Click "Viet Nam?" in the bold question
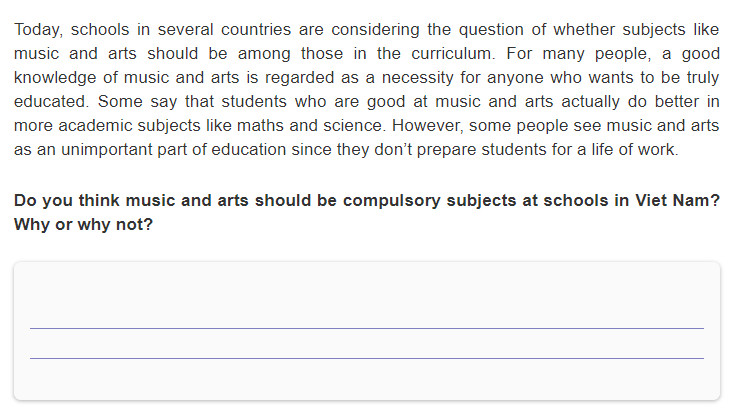The image size is (731, 414). pyautogui.click(x=677, y=200)
